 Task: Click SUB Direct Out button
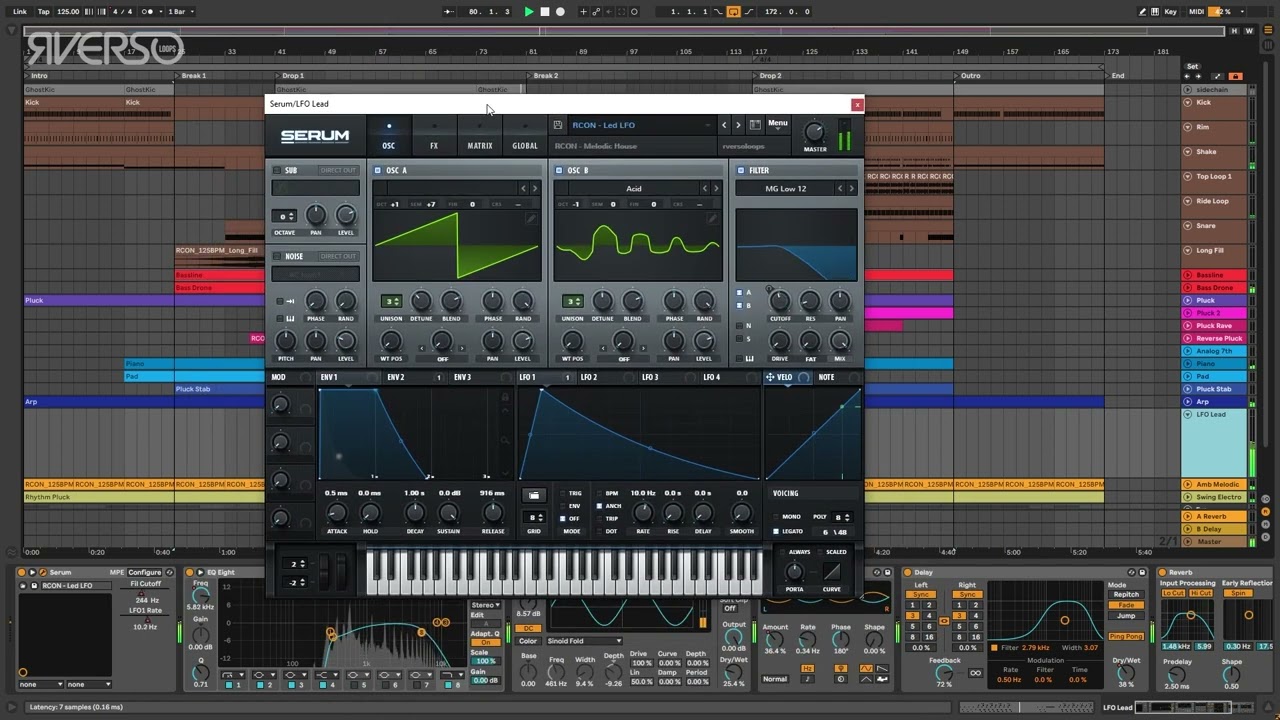tap(338, 171)
